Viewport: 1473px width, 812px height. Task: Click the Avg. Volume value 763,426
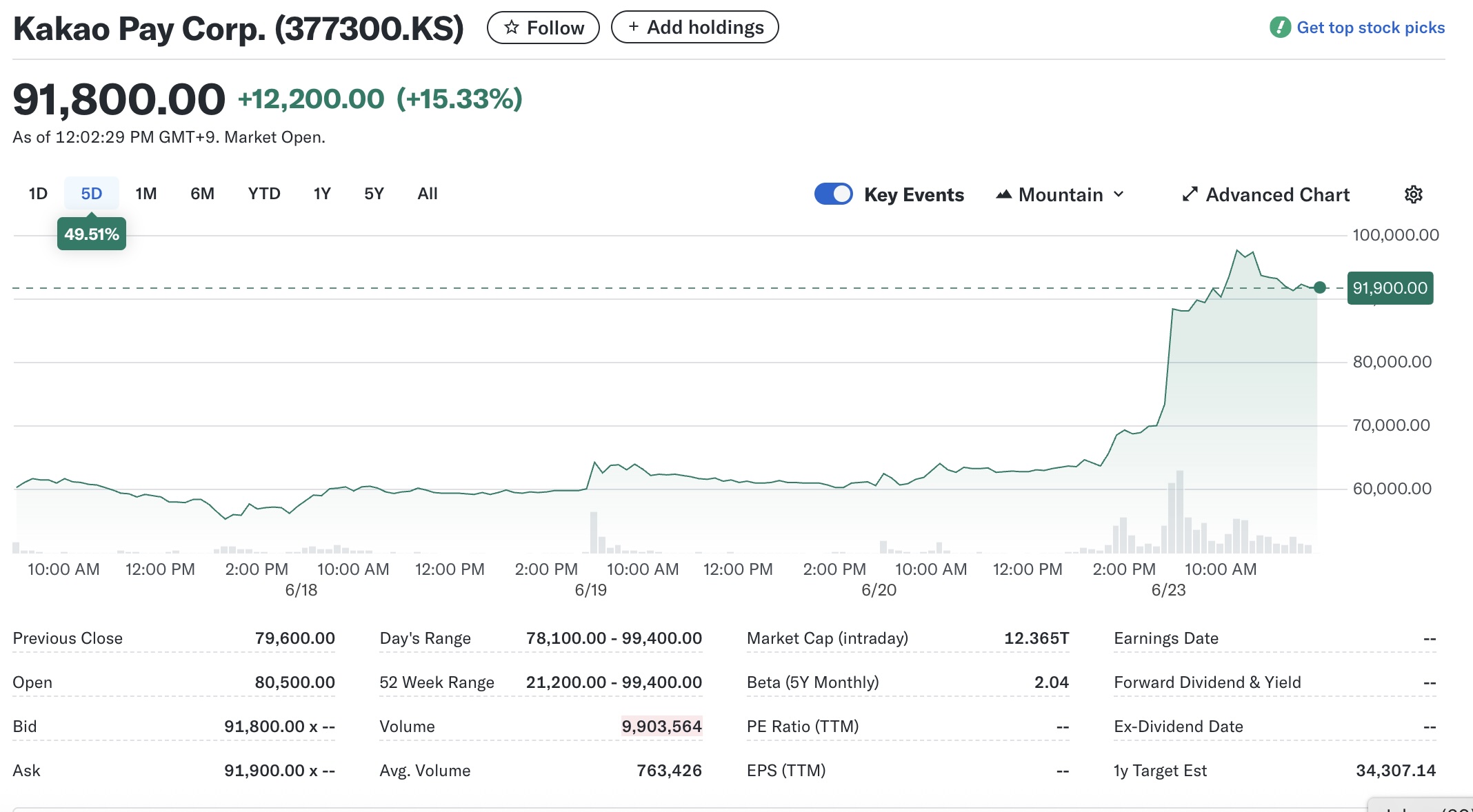coord(669,771)
